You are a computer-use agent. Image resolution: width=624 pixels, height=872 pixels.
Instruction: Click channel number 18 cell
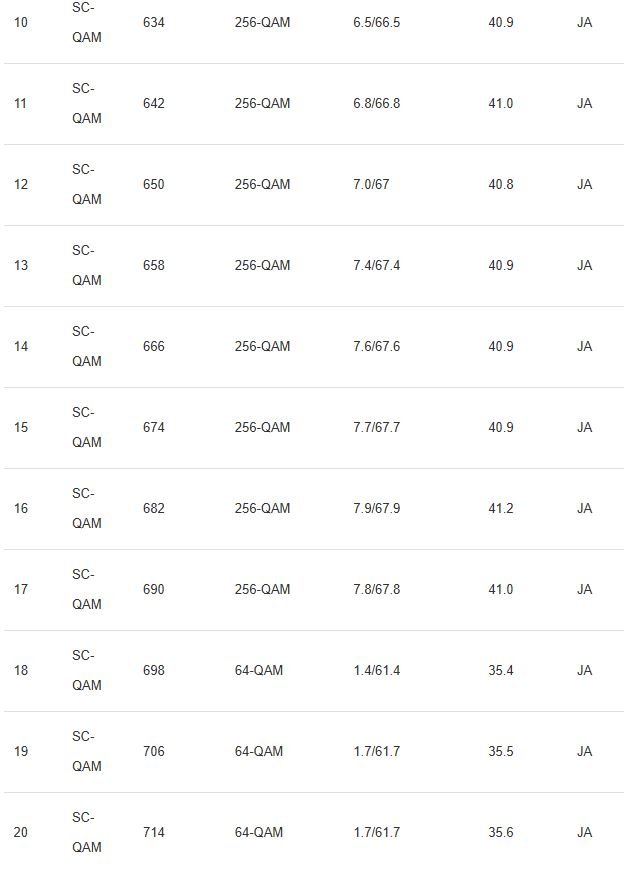tap(21, 671)
